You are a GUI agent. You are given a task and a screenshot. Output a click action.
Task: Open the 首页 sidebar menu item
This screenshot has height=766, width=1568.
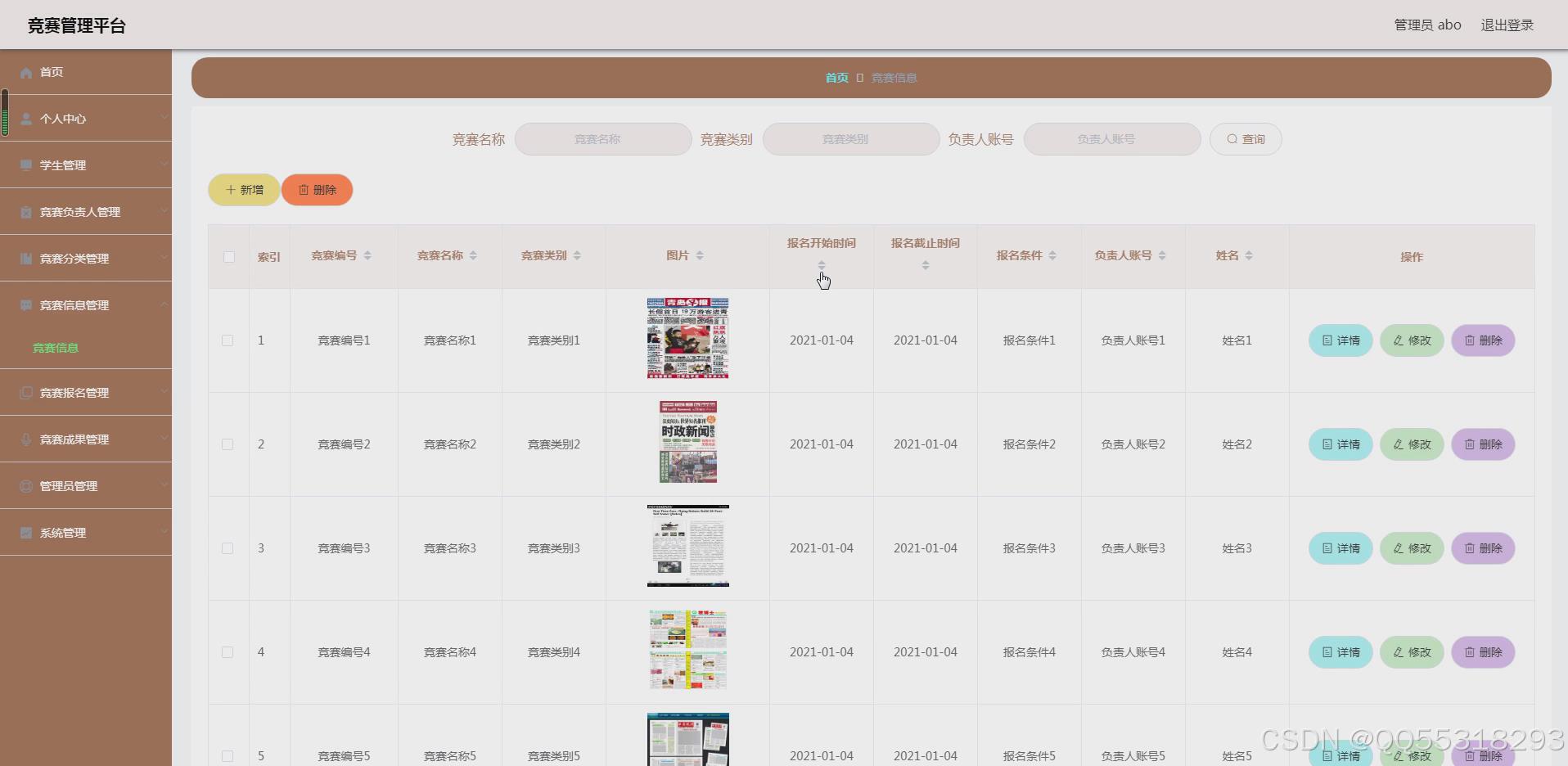click(x=86, y=72)
